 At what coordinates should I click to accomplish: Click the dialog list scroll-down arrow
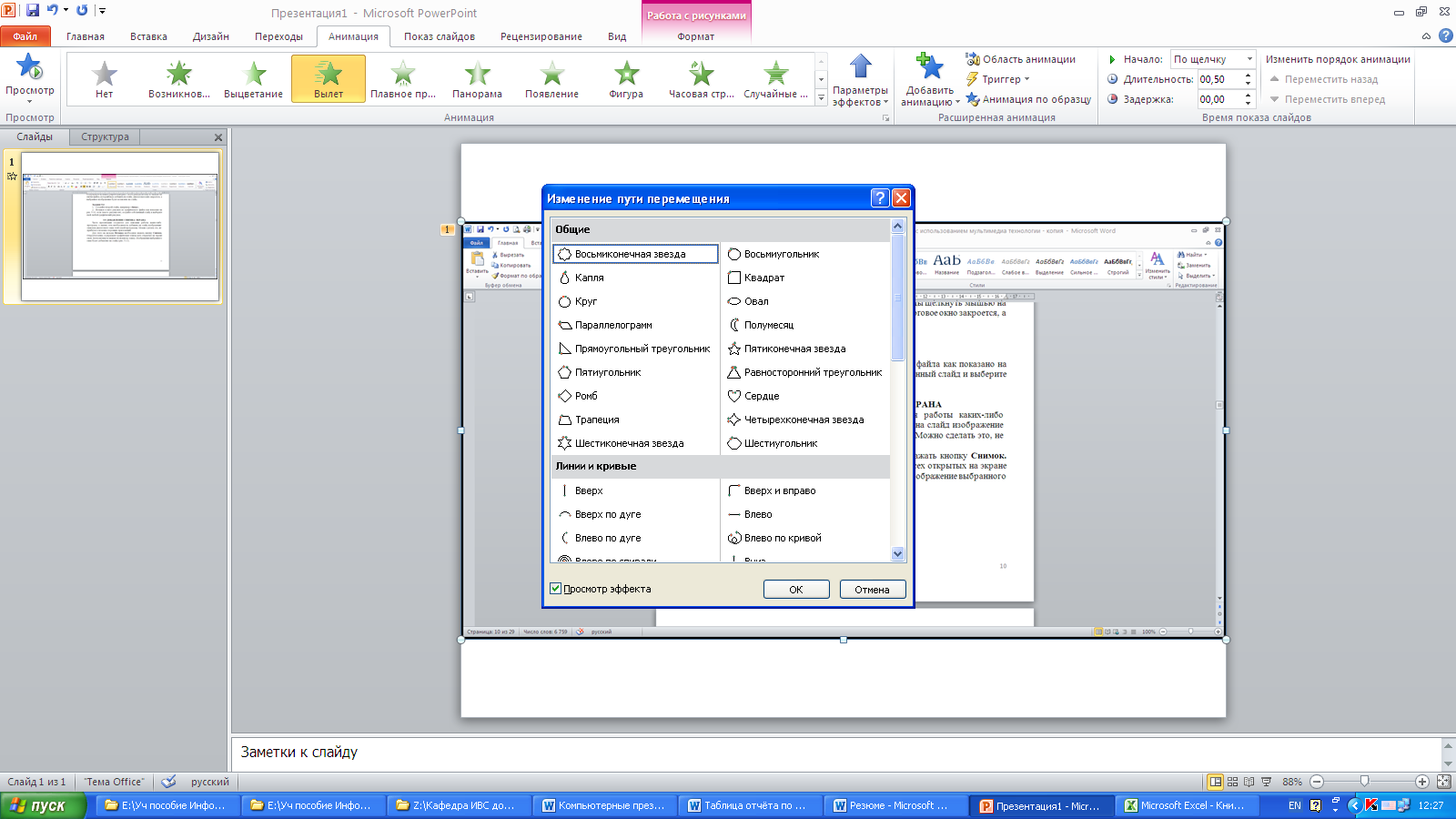897,553
